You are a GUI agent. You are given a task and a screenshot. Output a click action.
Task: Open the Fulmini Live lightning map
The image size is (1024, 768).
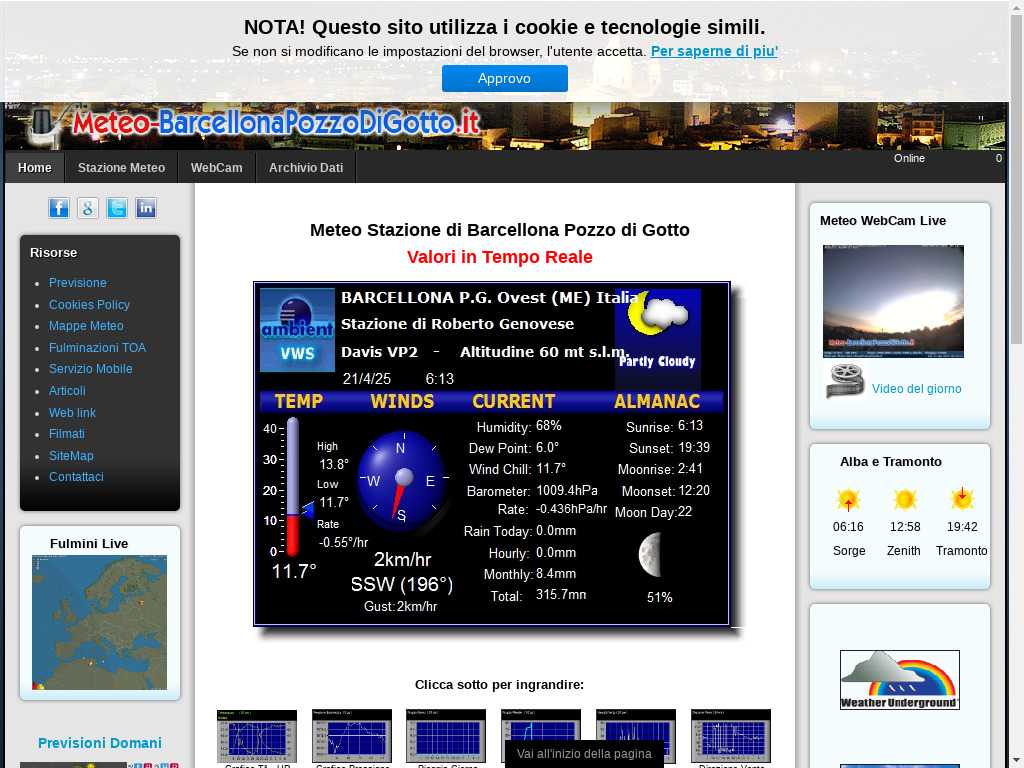(x=99, y=622)
